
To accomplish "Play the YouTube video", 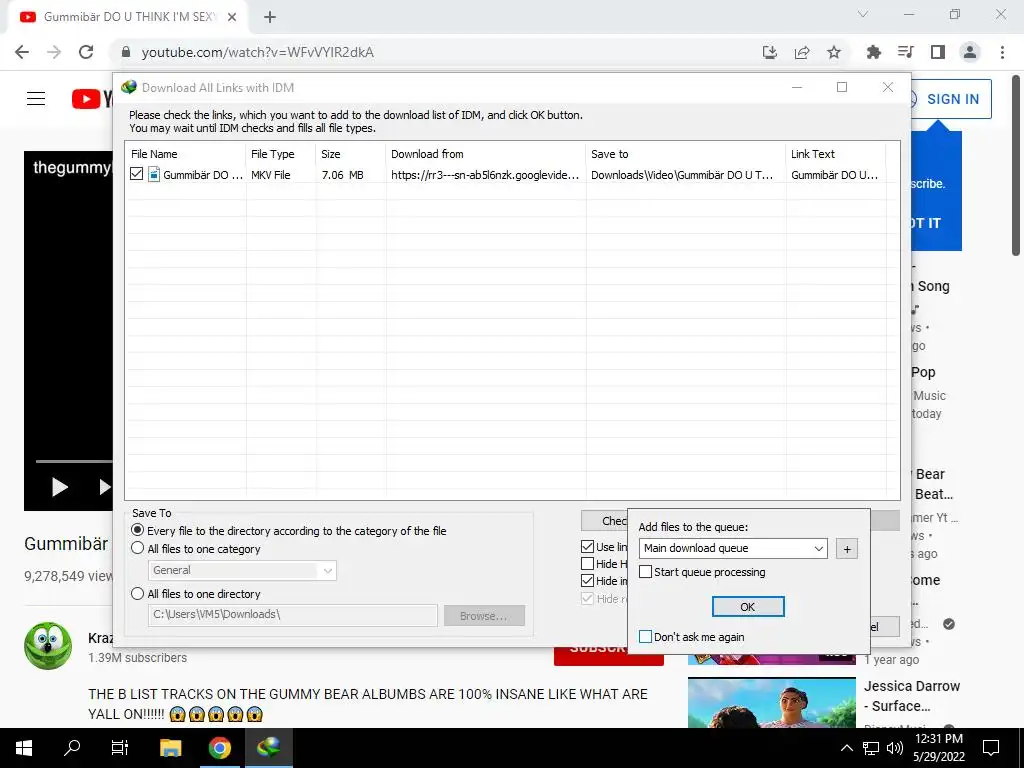I will pos(59,487).
